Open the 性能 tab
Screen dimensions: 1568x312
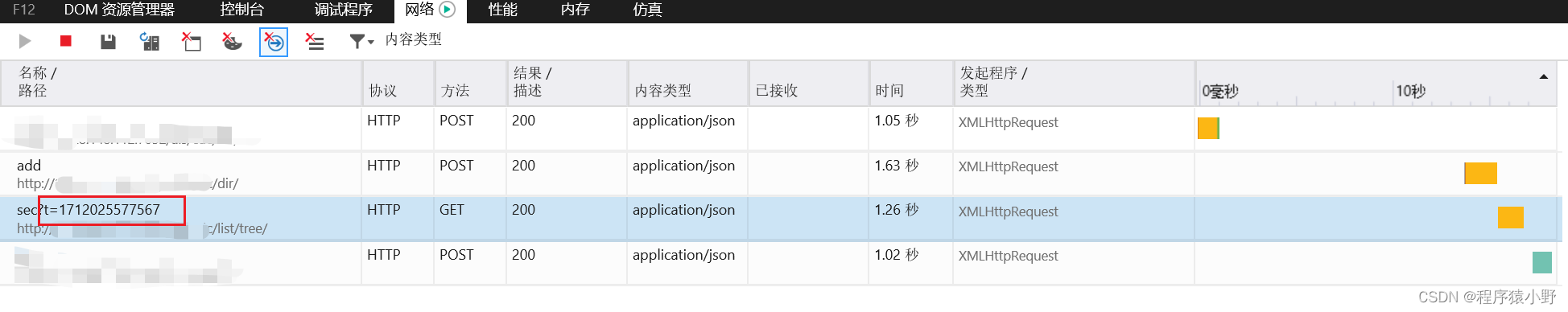503,10
